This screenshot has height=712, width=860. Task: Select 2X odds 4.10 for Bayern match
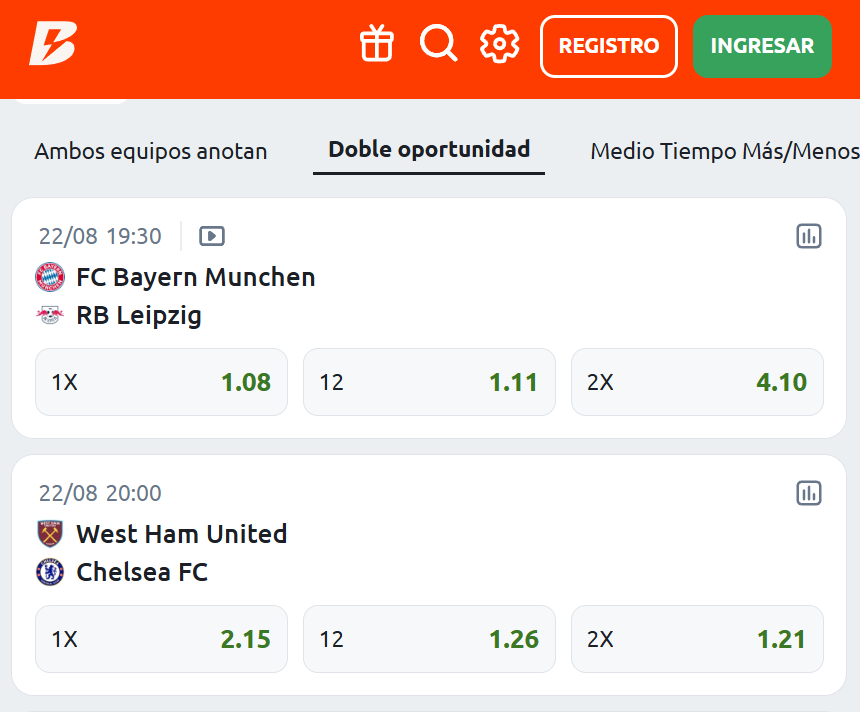coord(697,382)
